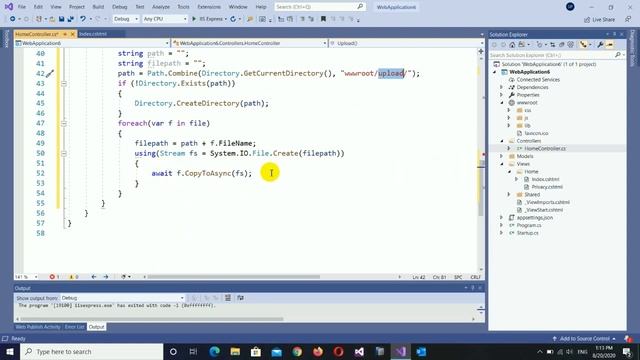This screenshot has height=360, width=640.
Task: Open Chrome from the taskbar
Action: (x=297, y=351)
